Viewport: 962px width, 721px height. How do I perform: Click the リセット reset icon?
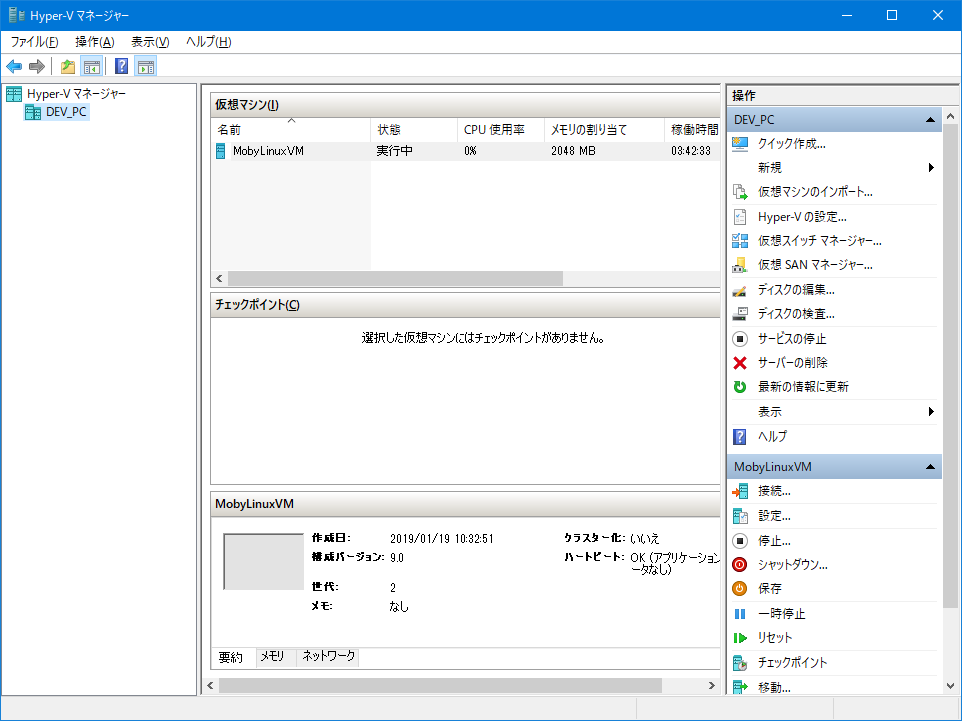[740, 638]
